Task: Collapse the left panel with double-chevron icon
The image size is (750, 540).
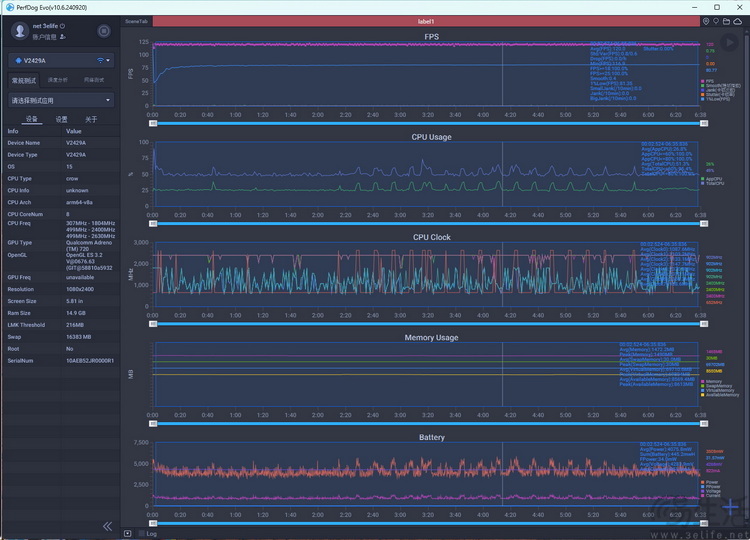Action: click(x=108, y=526)
